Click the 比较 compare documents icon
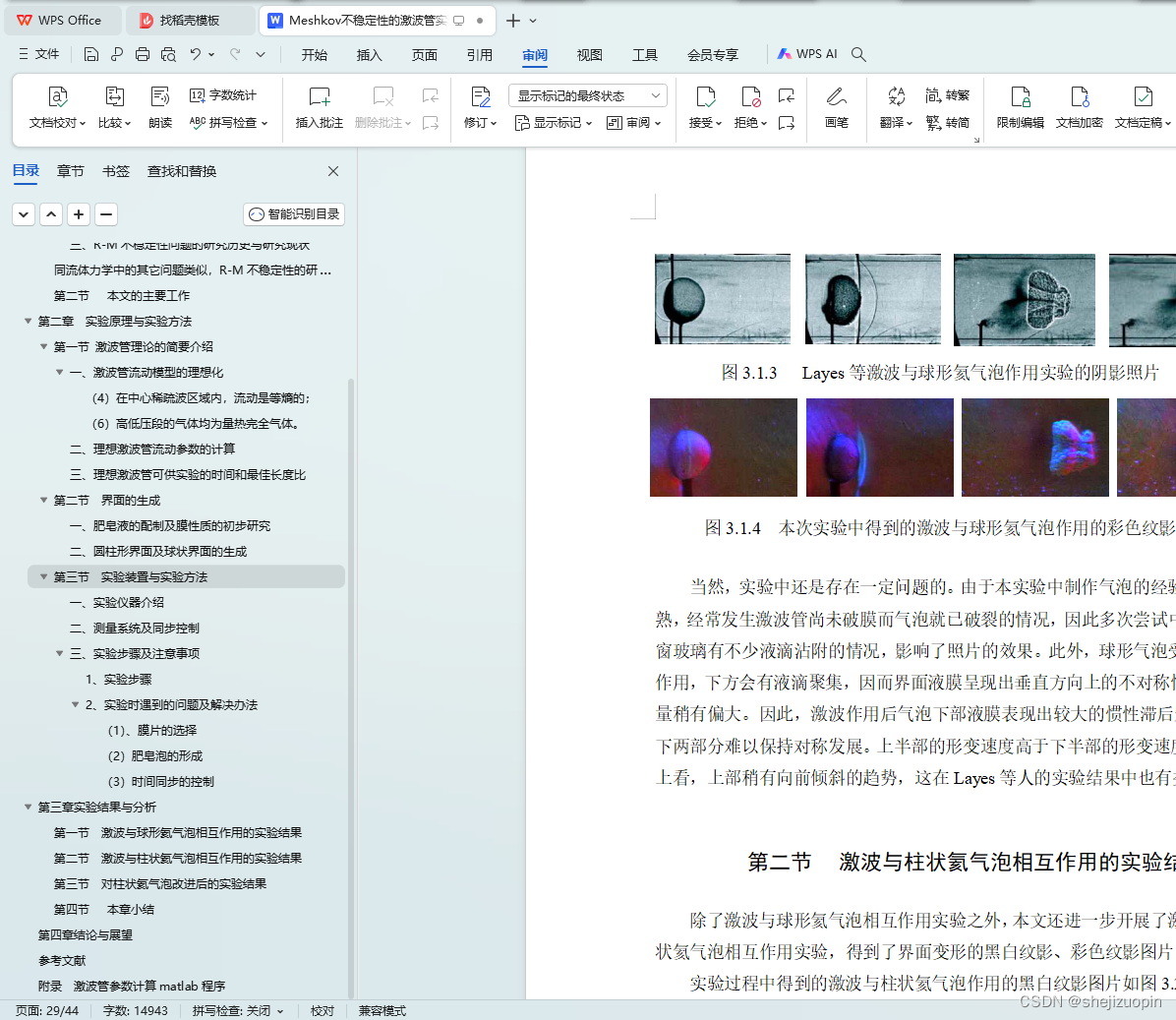The width and height of the screenshot is (1176, 1020). tap(115, 107)
